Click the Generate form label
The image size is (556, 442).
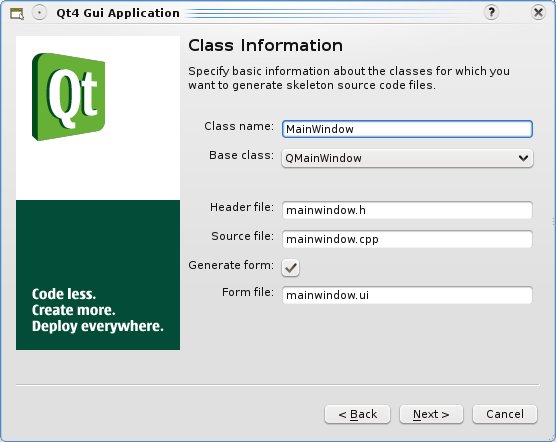pos(231,265)
